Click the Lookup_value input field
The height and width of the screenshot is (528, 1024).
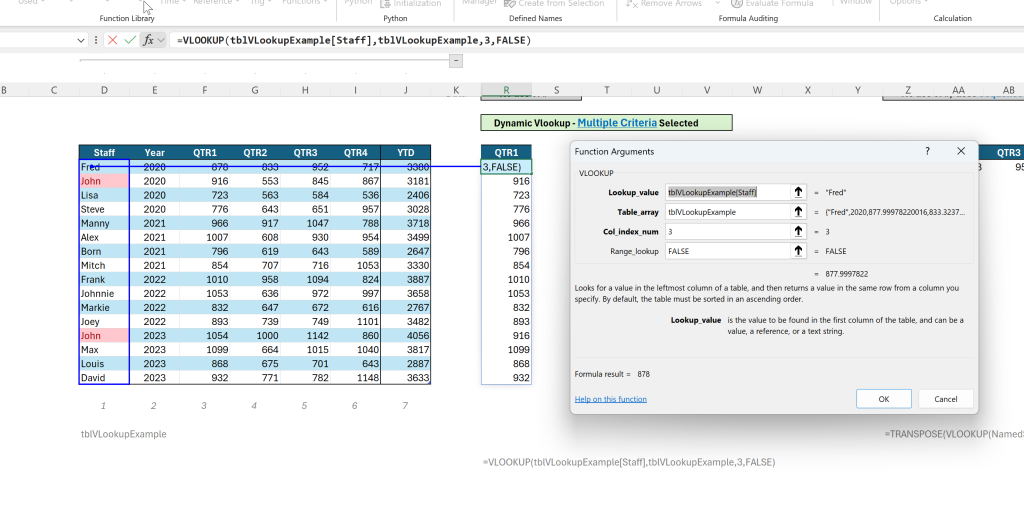pos(728,192)
